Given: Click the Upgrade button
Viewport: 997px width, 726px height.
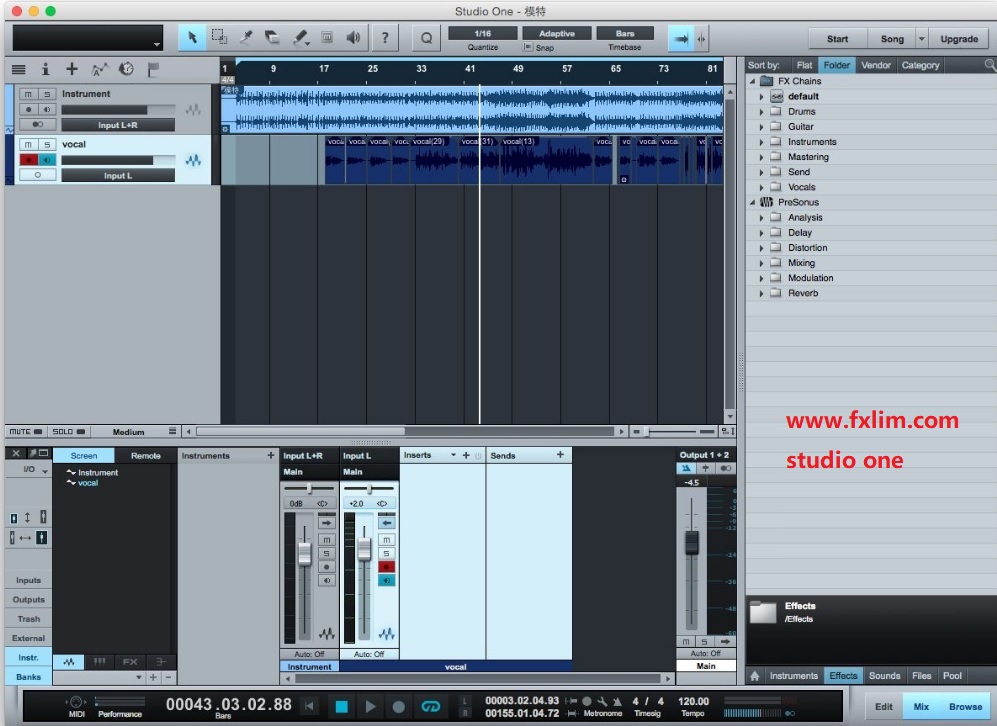Looking at the screenshot, I should tap(959, 39).
